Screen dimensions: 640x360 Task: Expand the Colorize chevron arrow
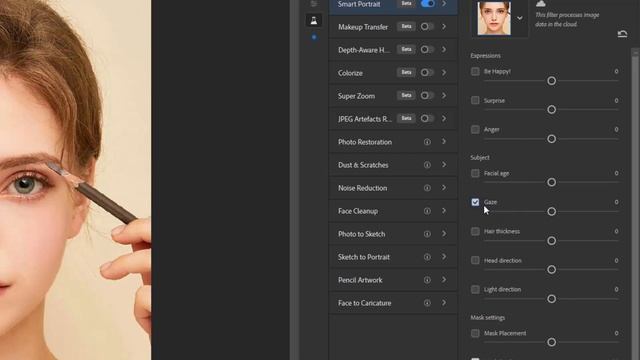coord(444,73)
